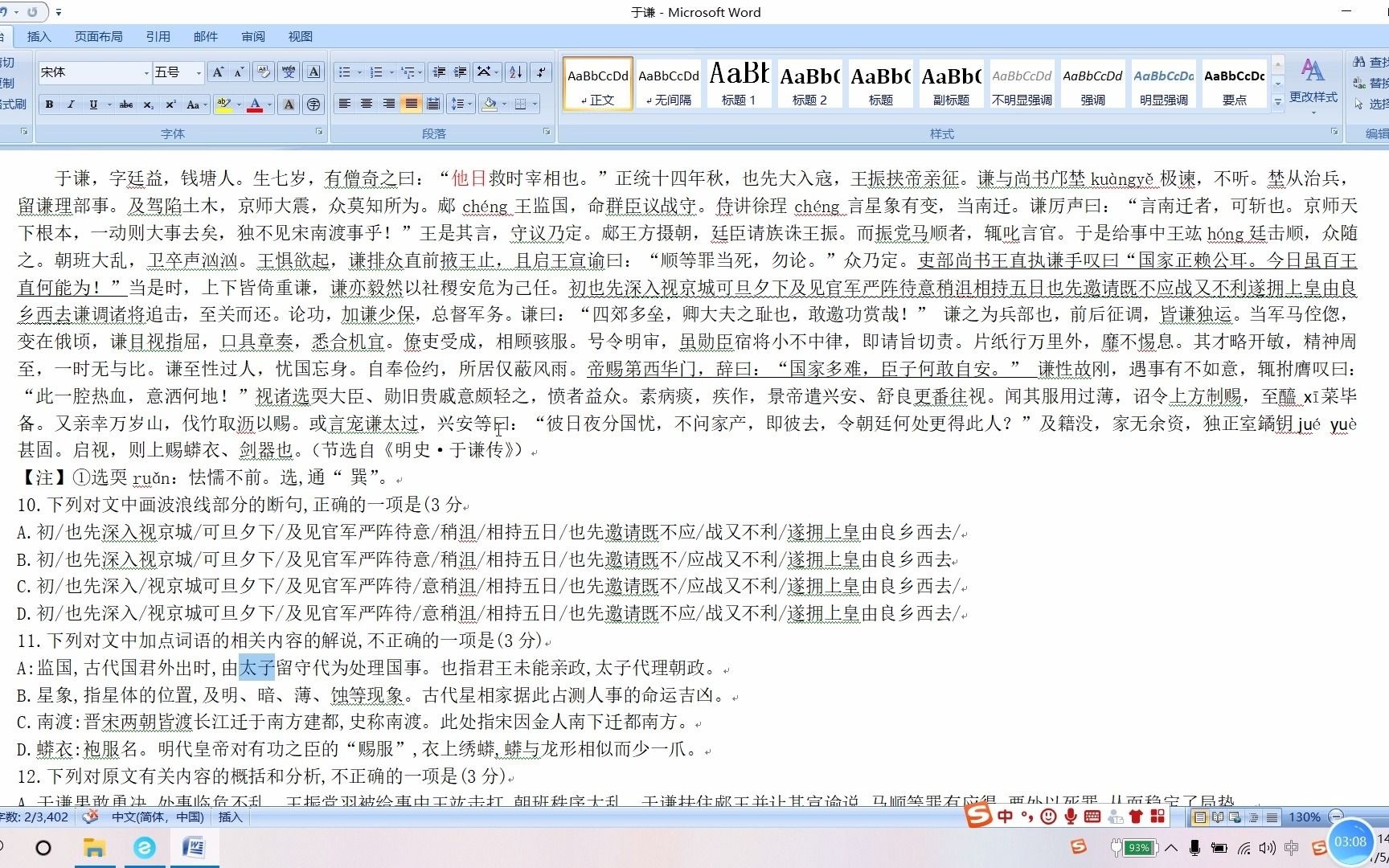The width and height of the screenshot is (1389, 868).
Task: Open the 视图 ribbon tab
Action: pos(300,36)
